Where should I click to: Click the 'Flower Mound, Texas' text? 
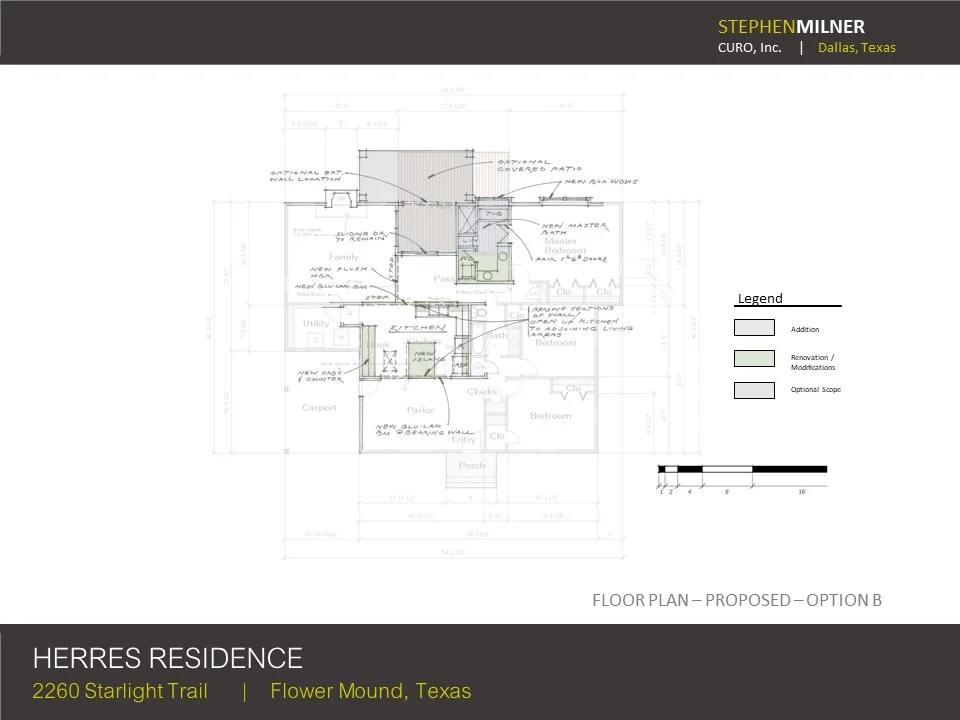370,691
